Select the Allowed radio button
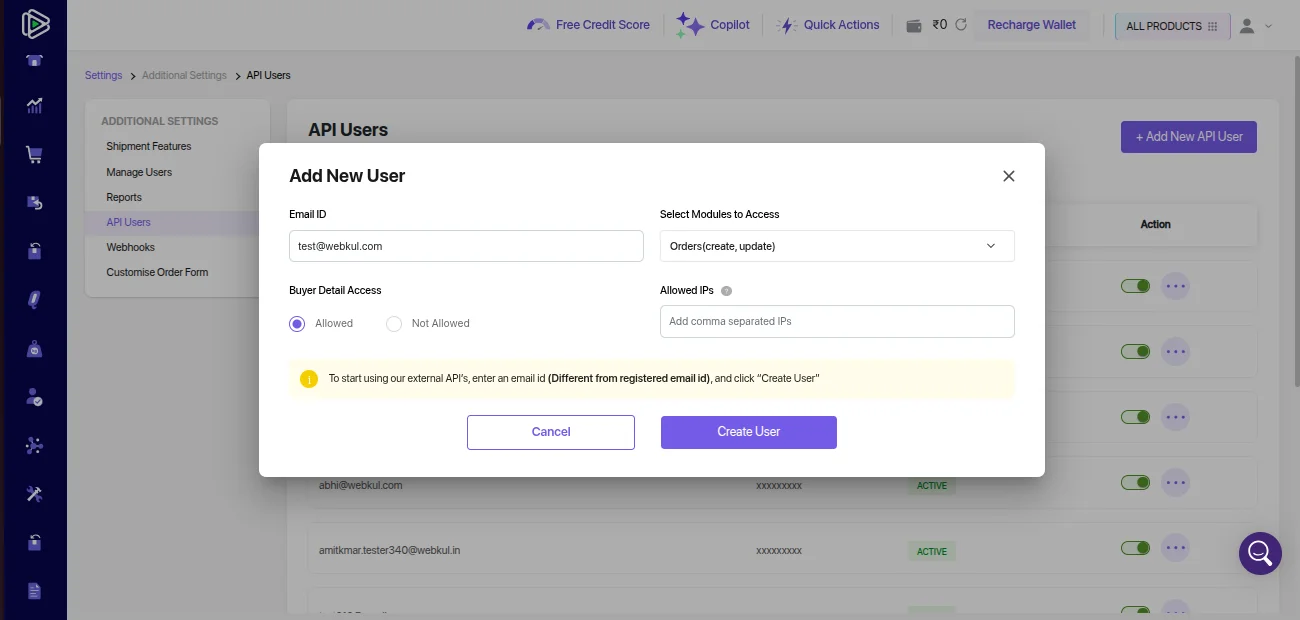The width and height of the screenshot is (1300, 620). coord(297,323)
